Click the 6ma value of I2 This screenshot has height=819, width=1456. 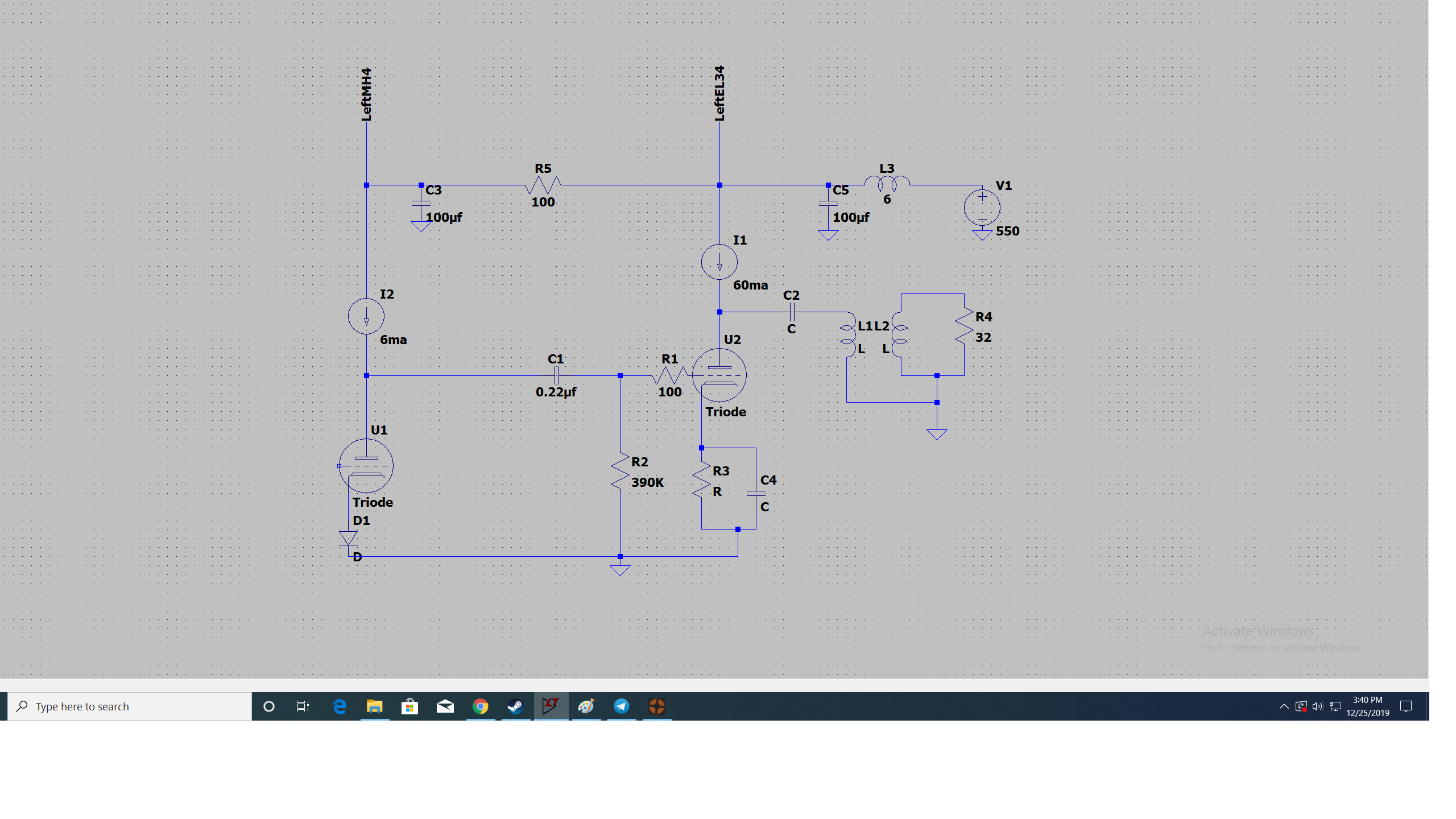(x=393, y=340)
